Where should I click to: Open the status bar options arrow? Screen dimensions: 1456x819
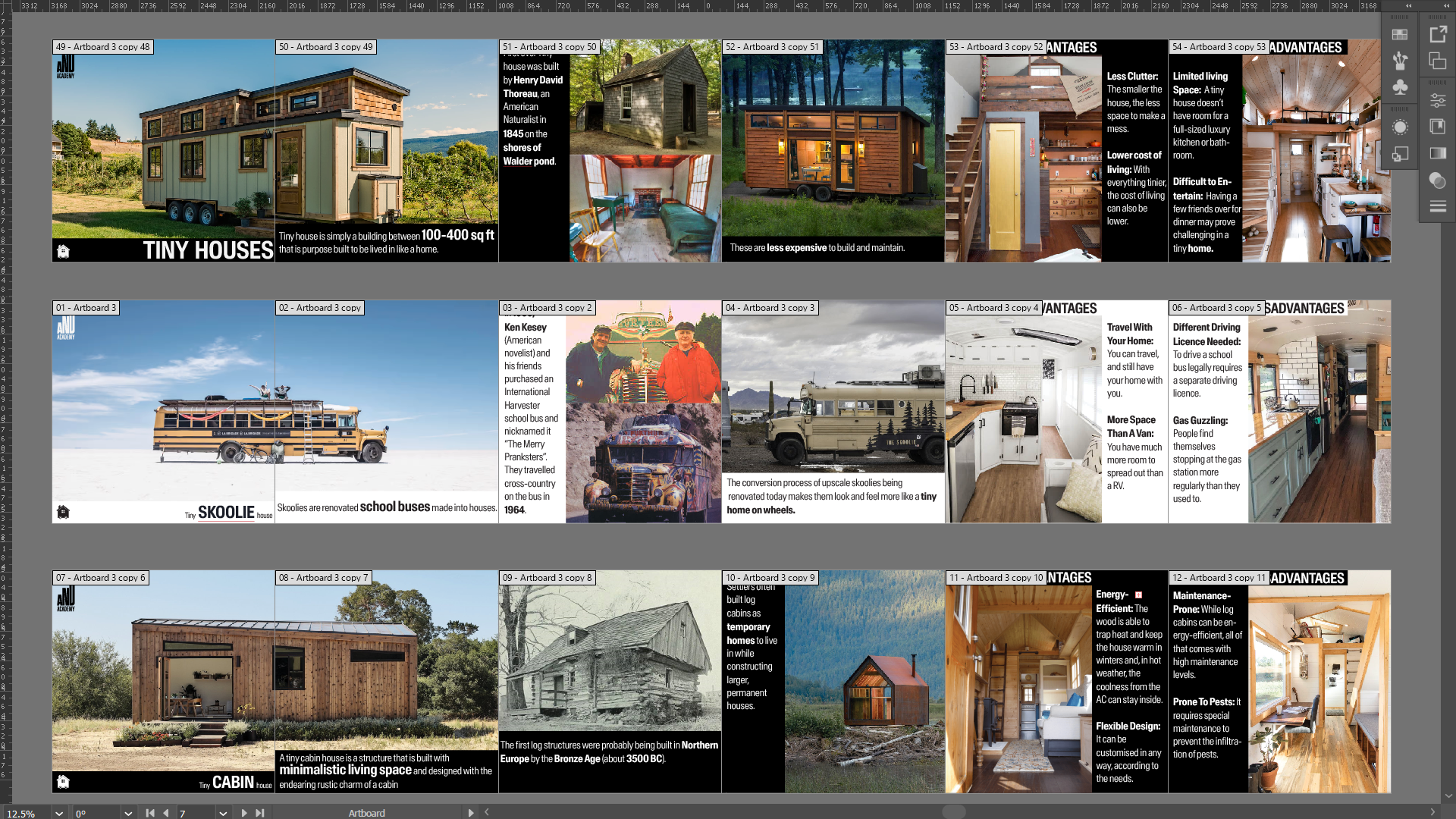[x=471, y=813]
